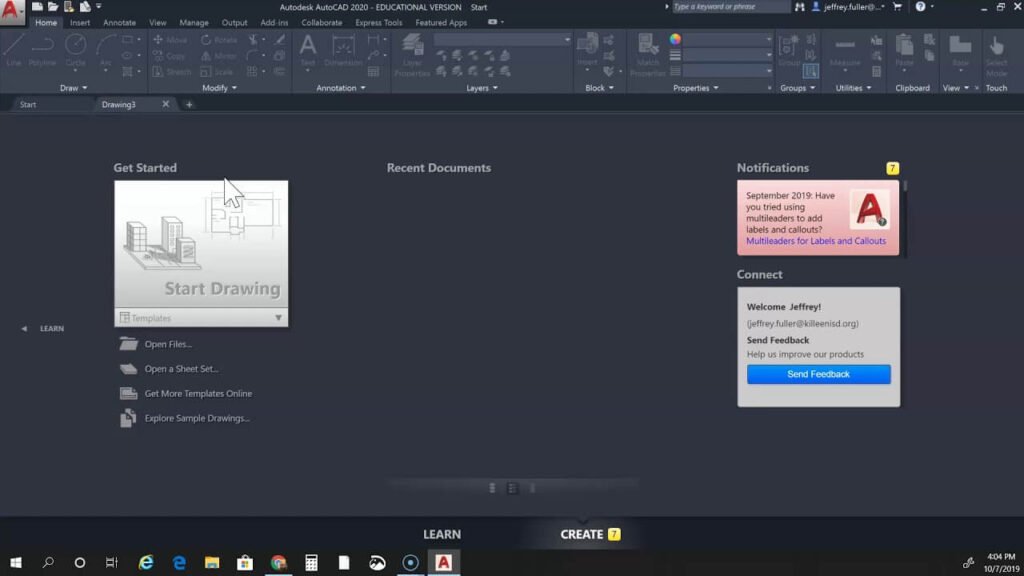Image resolution: width=1024 pixels, height=576 pixels.
Task: Click the help question mark icon
Action: (x=920, y=7)
